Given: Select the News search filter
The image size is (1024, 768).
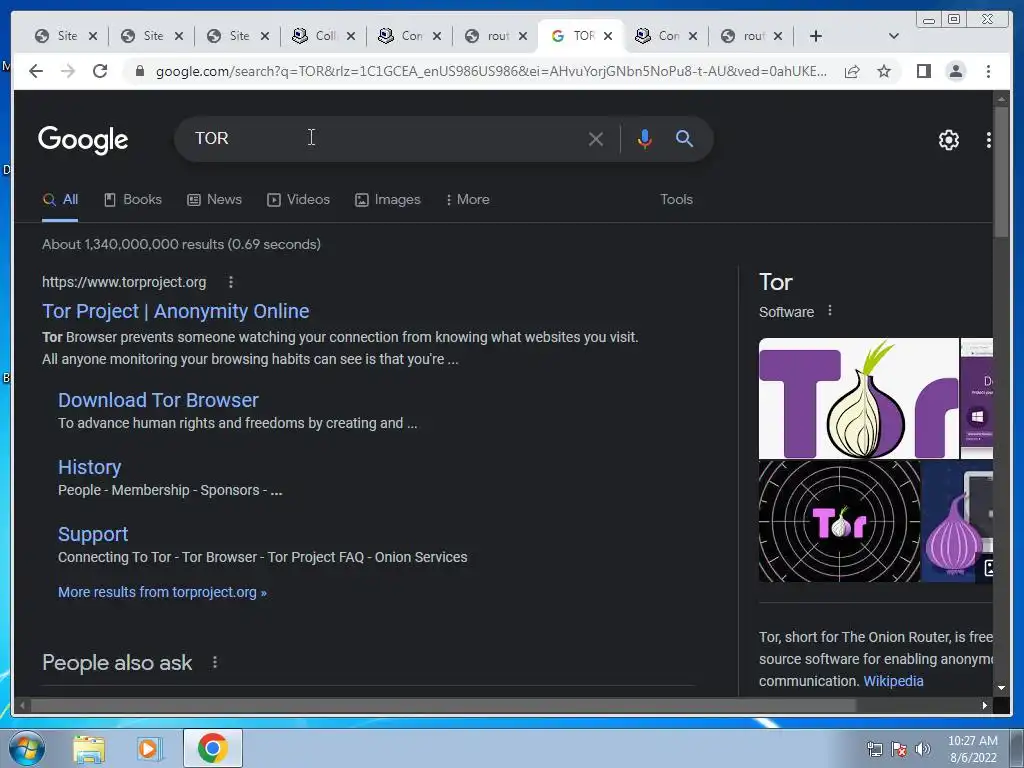Looking at the screenshot, I should (214, 200).
